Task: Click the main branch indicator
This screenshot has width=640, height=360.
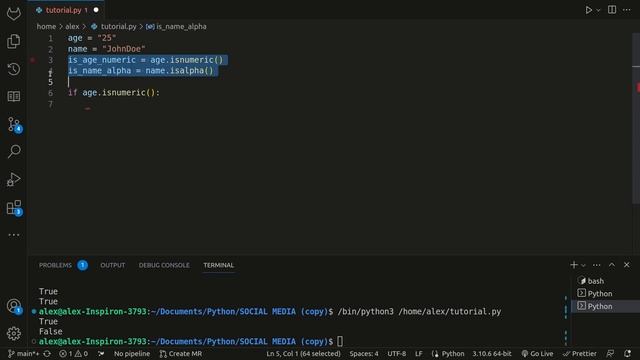Action: (23, 353)
